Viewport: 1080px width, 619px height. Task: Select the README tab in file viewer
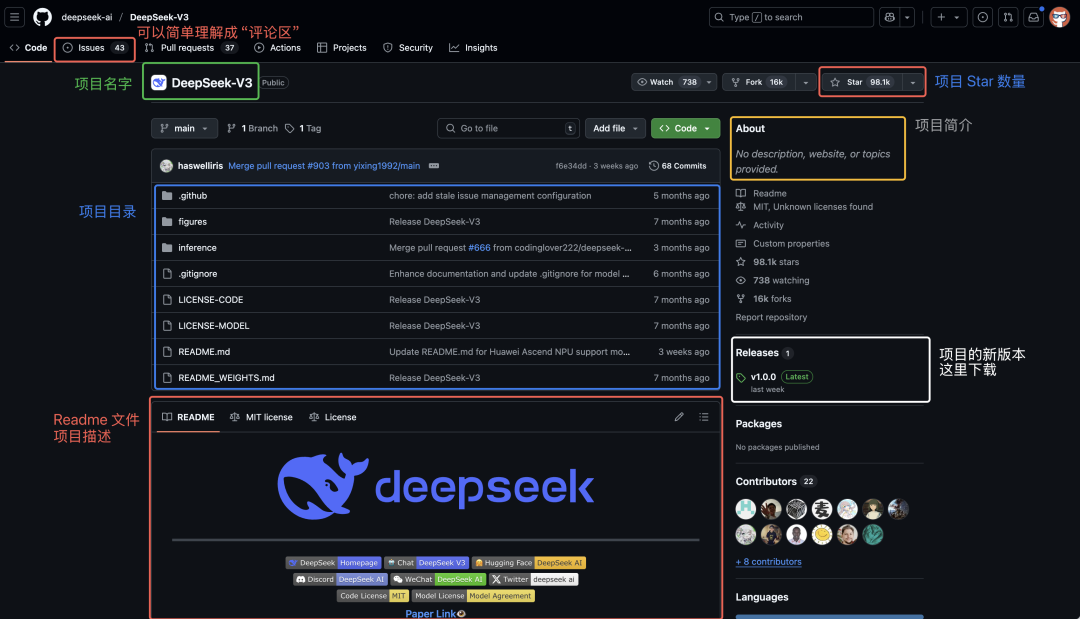coord(188,417)
